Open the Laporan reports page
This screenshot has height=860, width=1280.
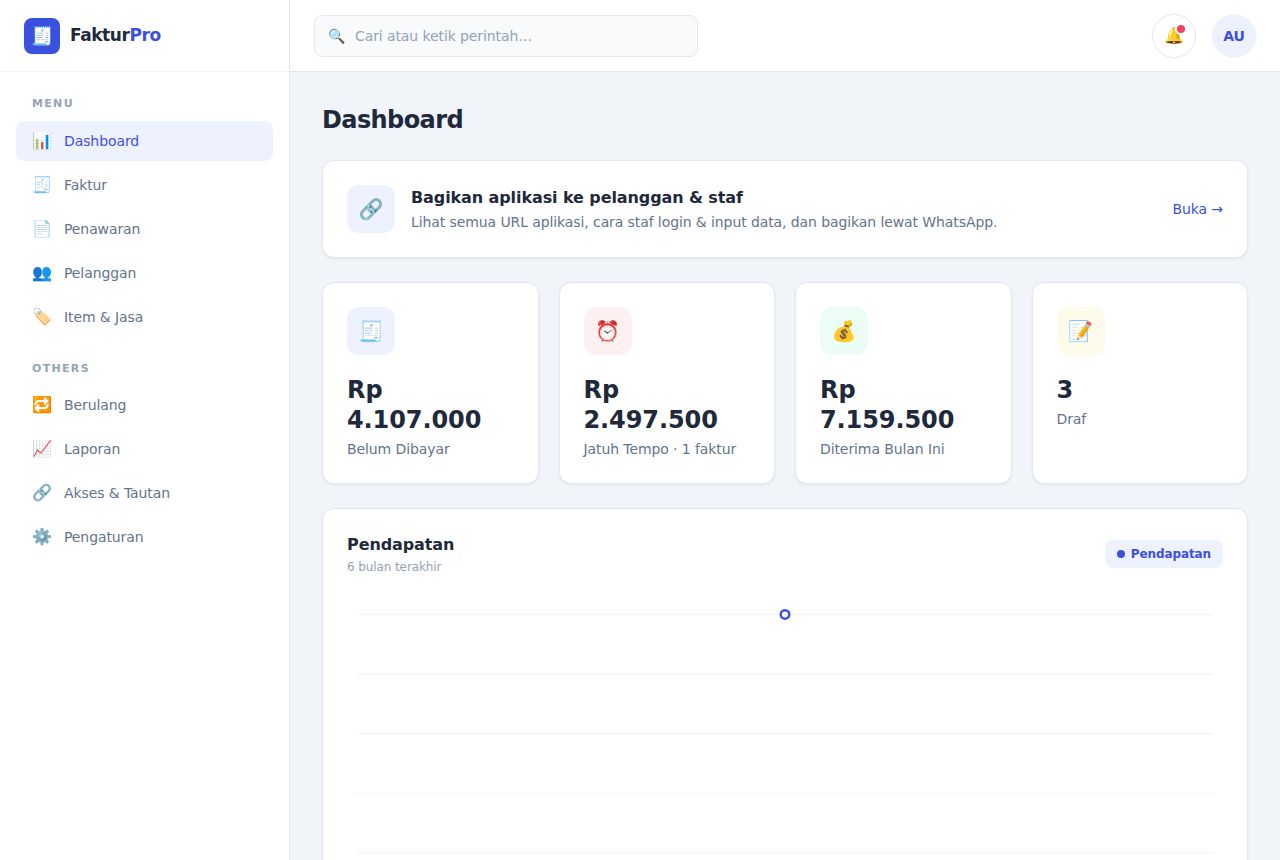click(x=144, y=449)
